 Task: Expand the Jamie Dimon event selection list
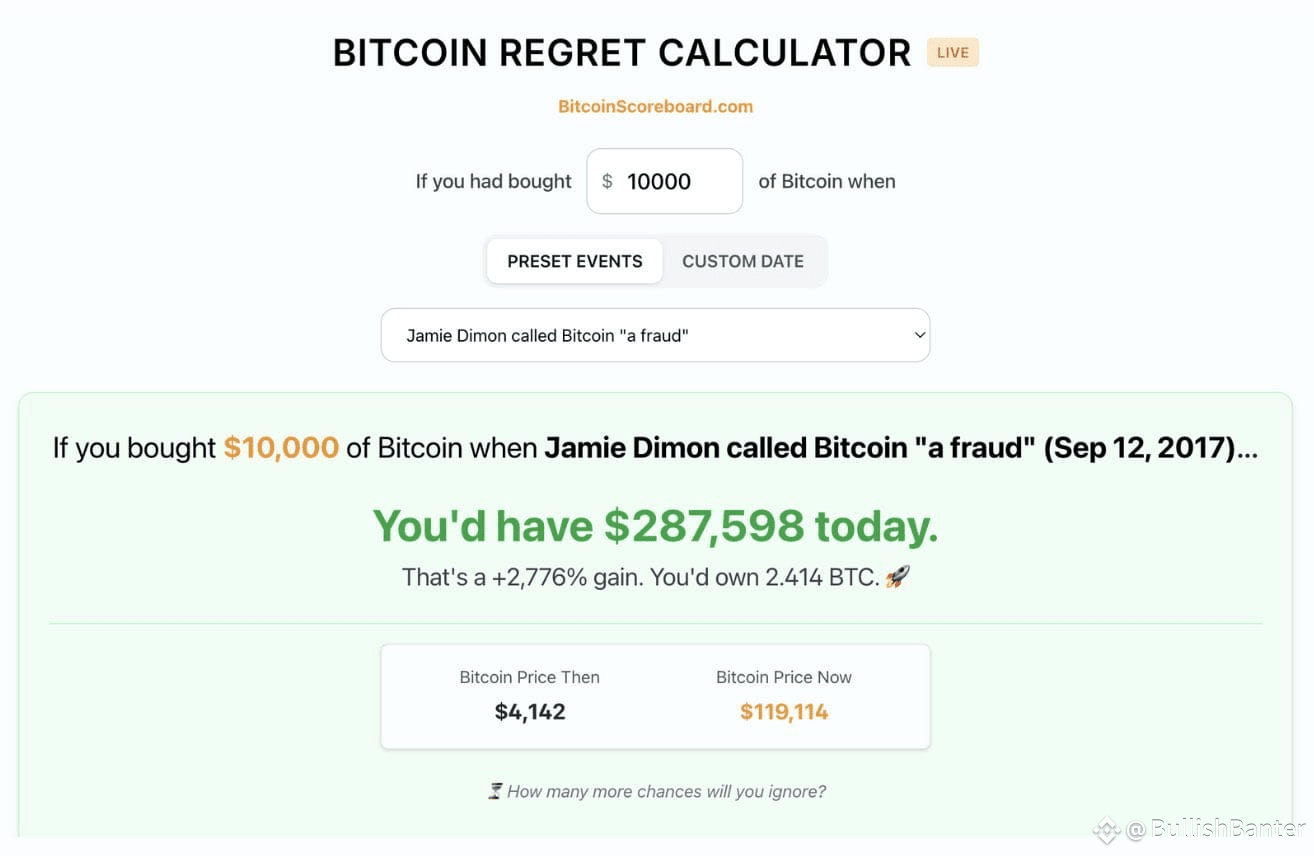point(656,335)
